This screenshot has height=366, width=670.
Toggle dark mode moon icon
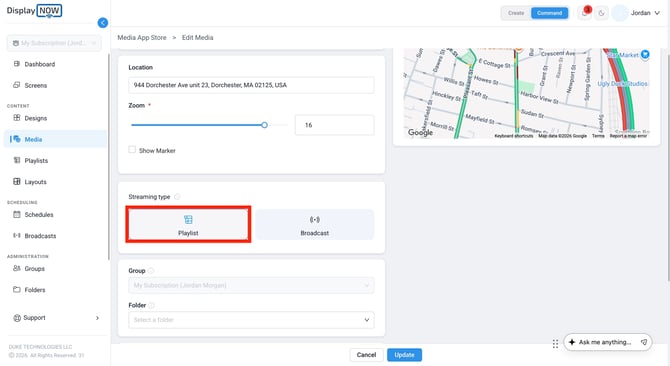click(602, 13)
